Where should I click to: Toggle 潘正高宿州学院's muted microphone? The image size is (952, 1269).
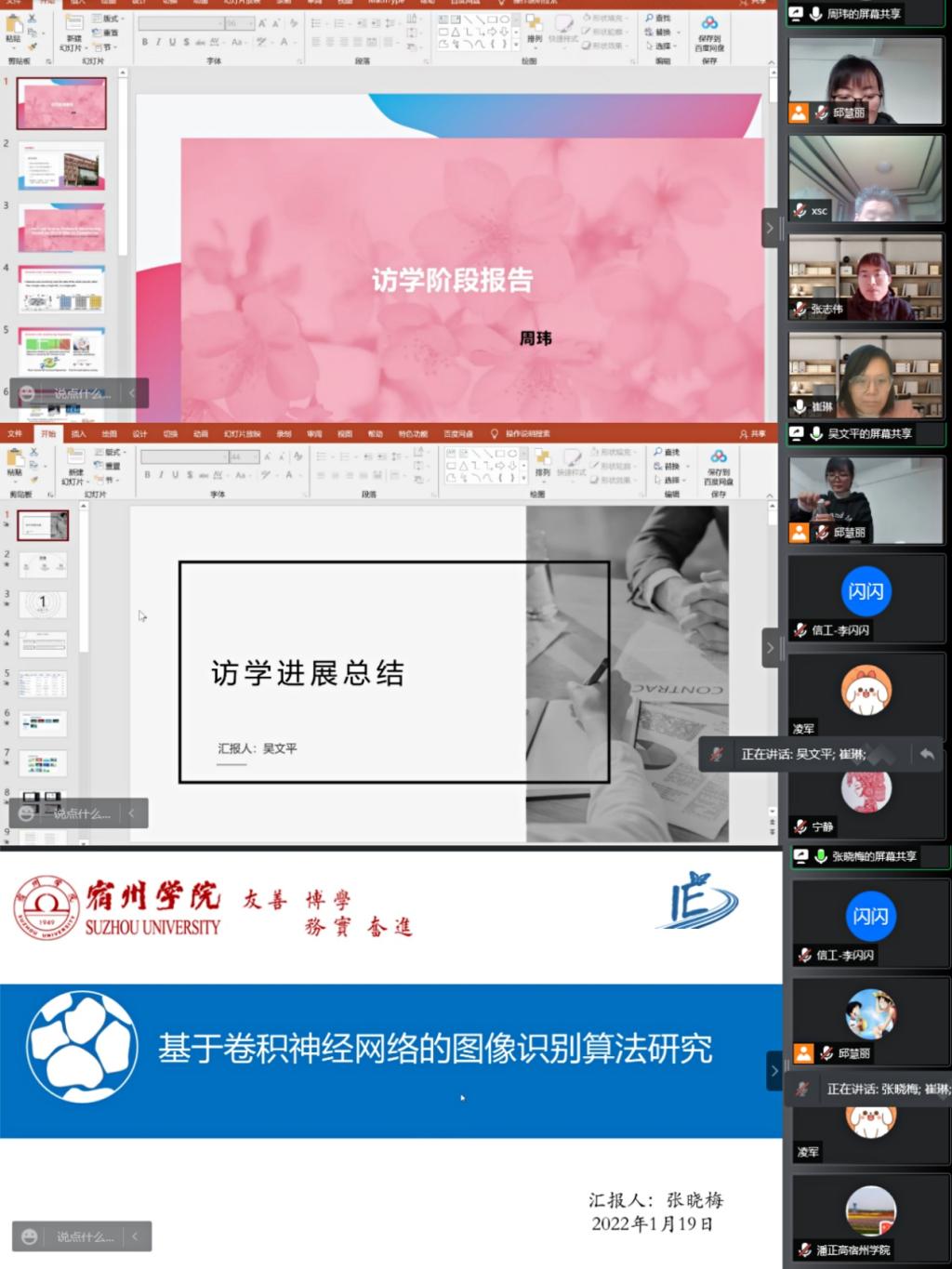coord(805,1249)
